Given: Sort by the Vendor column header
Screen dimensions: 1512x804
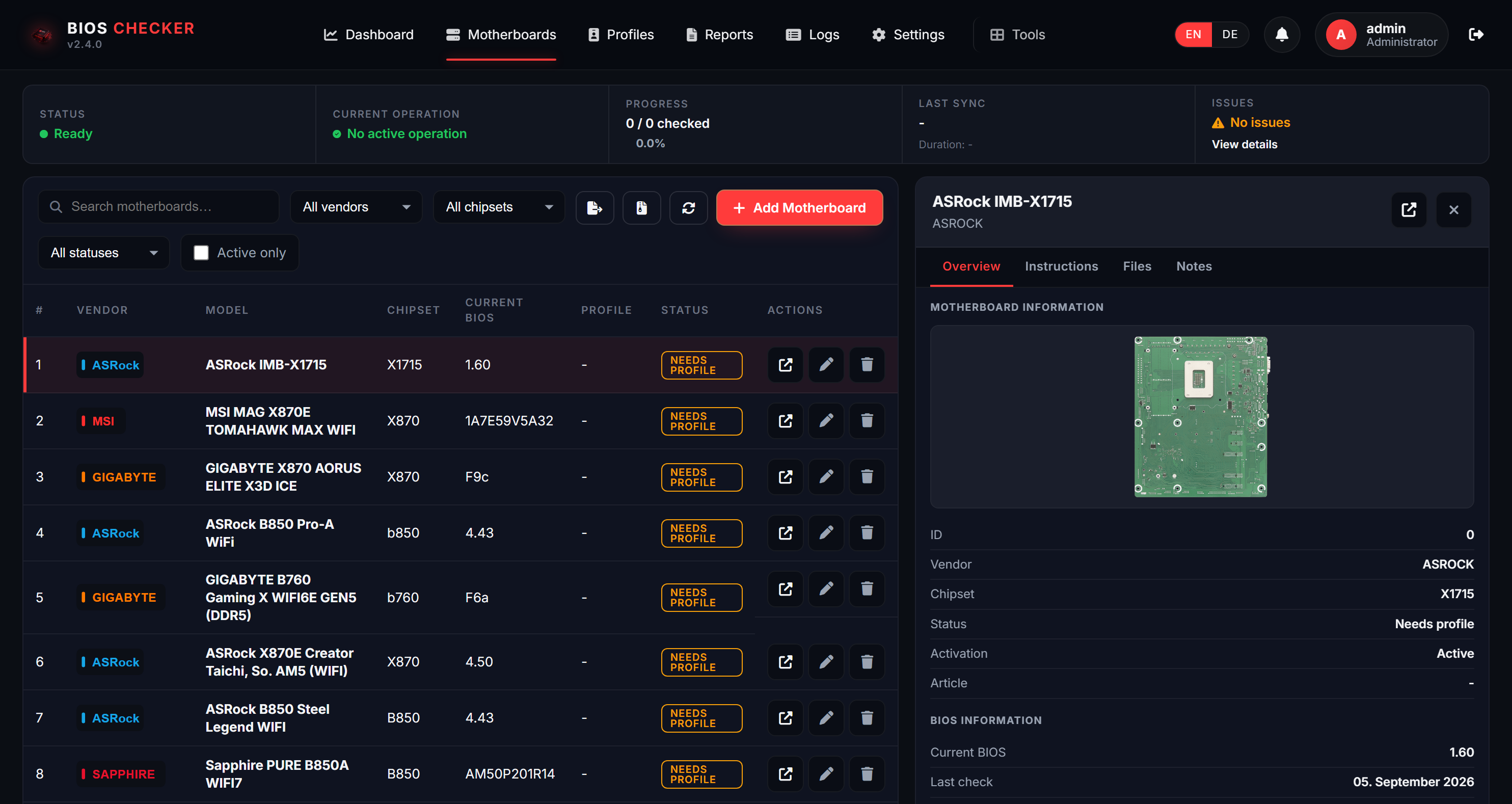Looking at the screenshot, I should tap(102, 310).
